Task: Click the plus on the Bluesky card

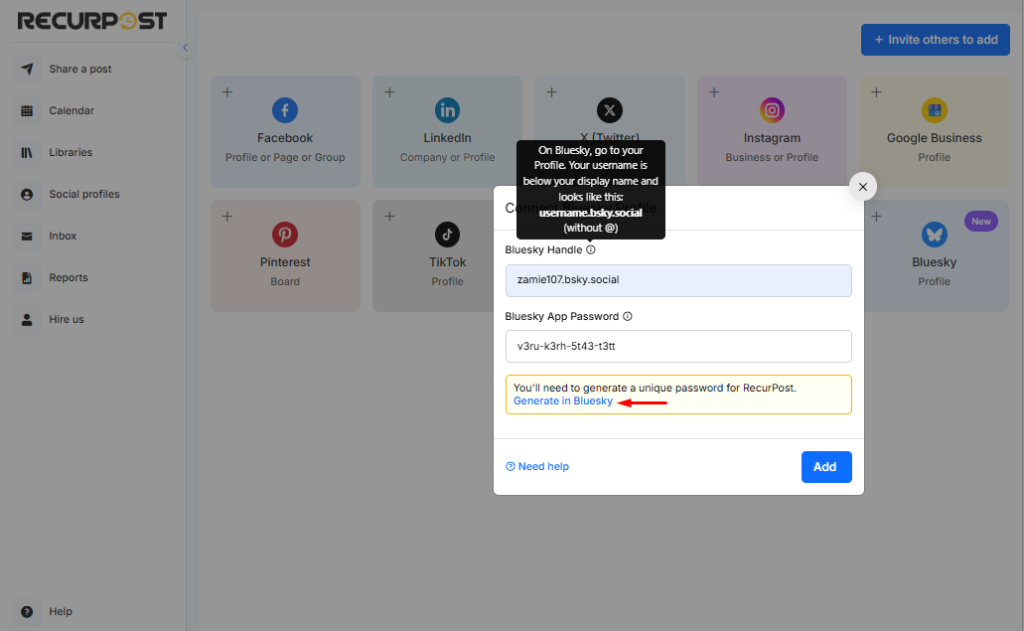Action: coord(876,216)
